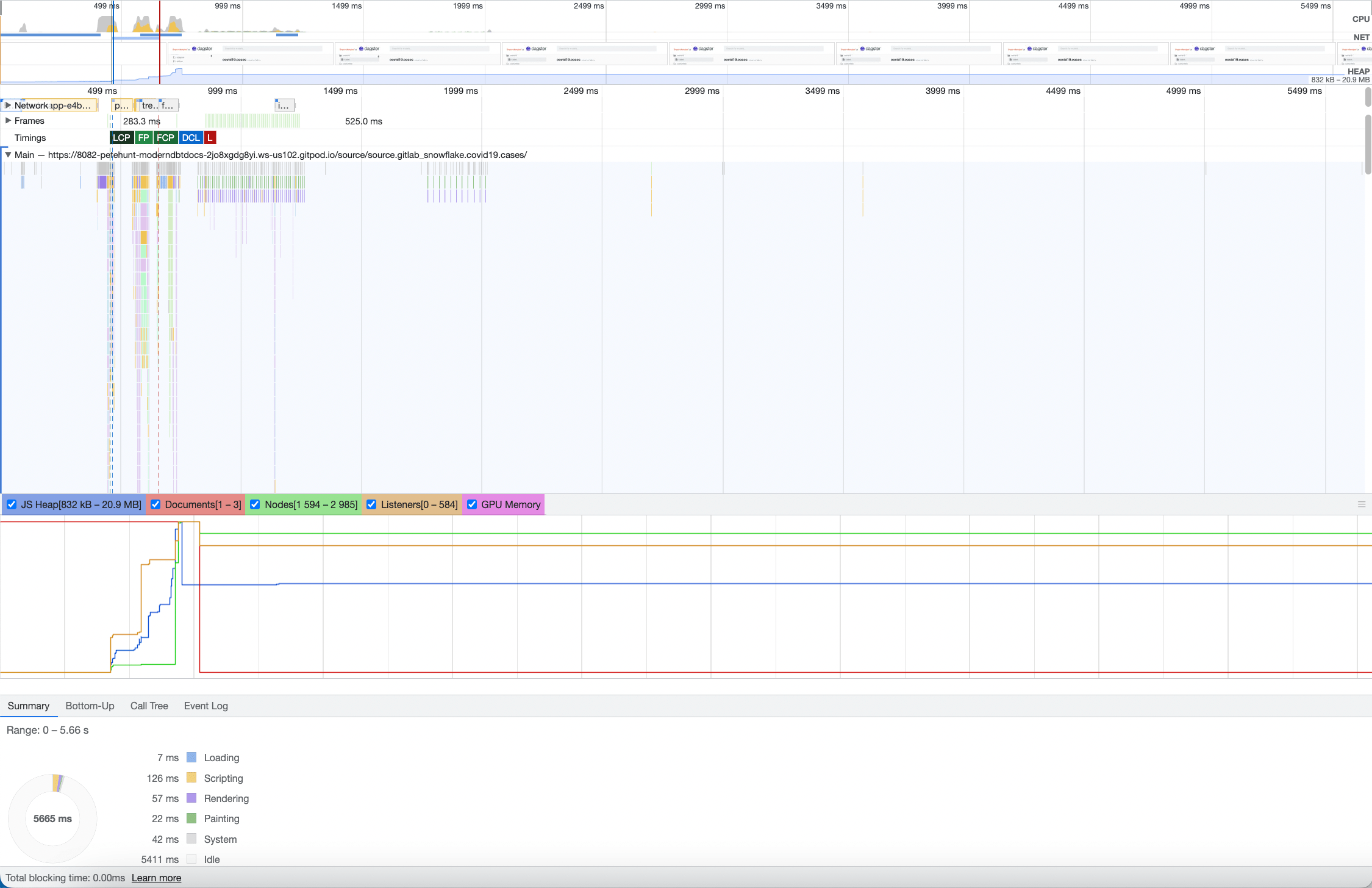This screenshot has height=888, width=1372.
Task: Select the "i…" network request bar
Action: (x=285, y=106)
